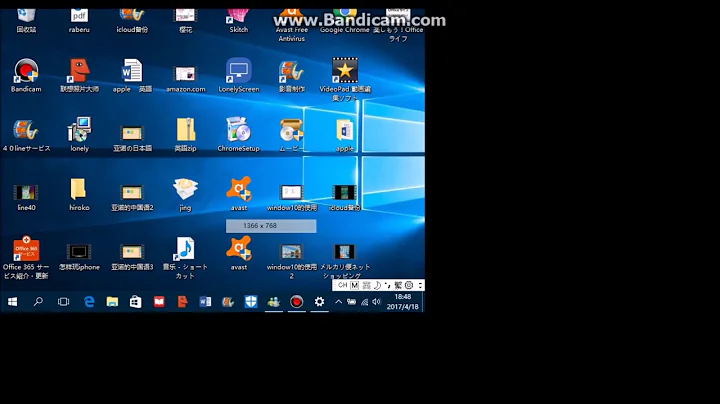Image resolution: width=720 pixels, height=404 pixels.
Task: Open the music note shortcut icon
Action: point(186,249)
